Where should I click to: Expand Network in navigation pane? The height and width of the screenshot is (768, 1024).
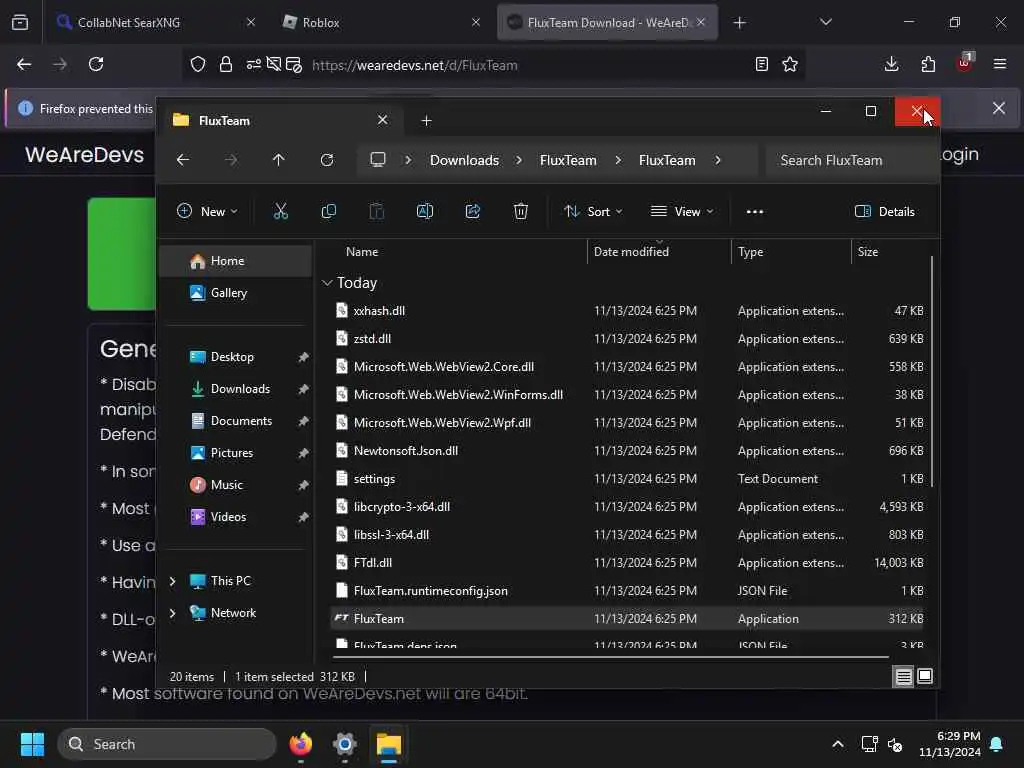click(x=172, y=613)
